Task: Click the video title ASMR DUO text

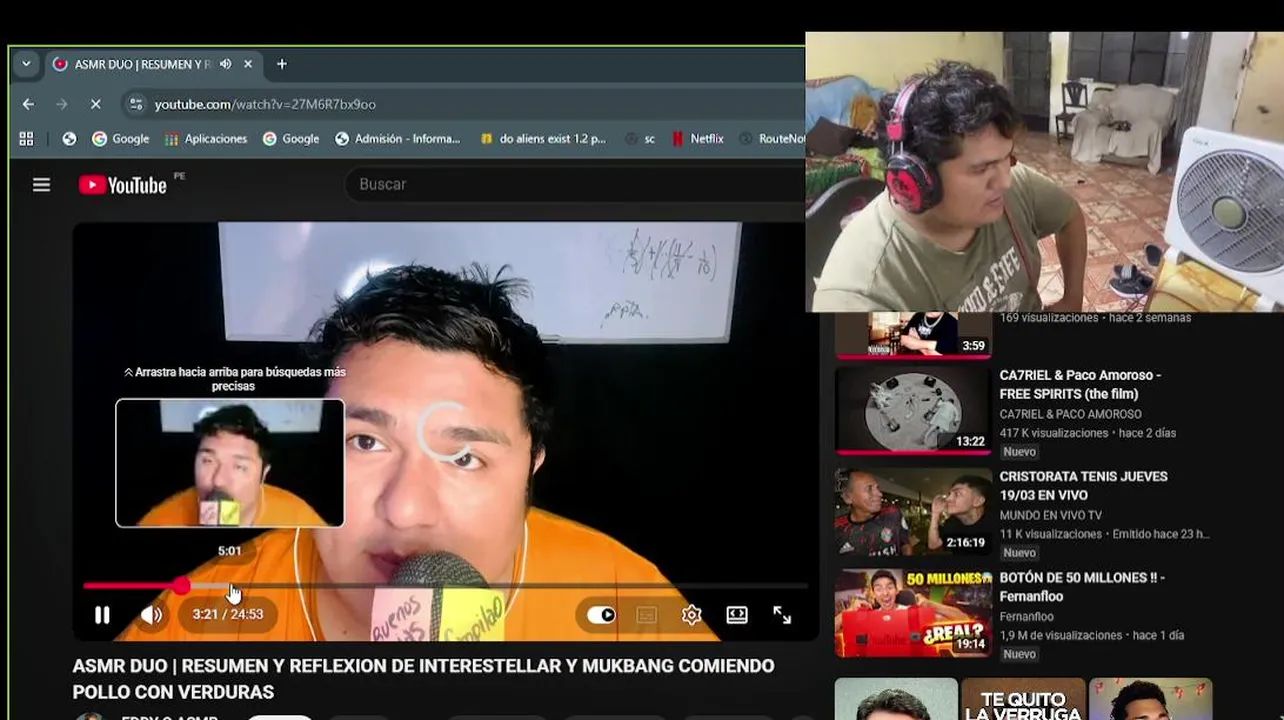Action: point(423,678)
